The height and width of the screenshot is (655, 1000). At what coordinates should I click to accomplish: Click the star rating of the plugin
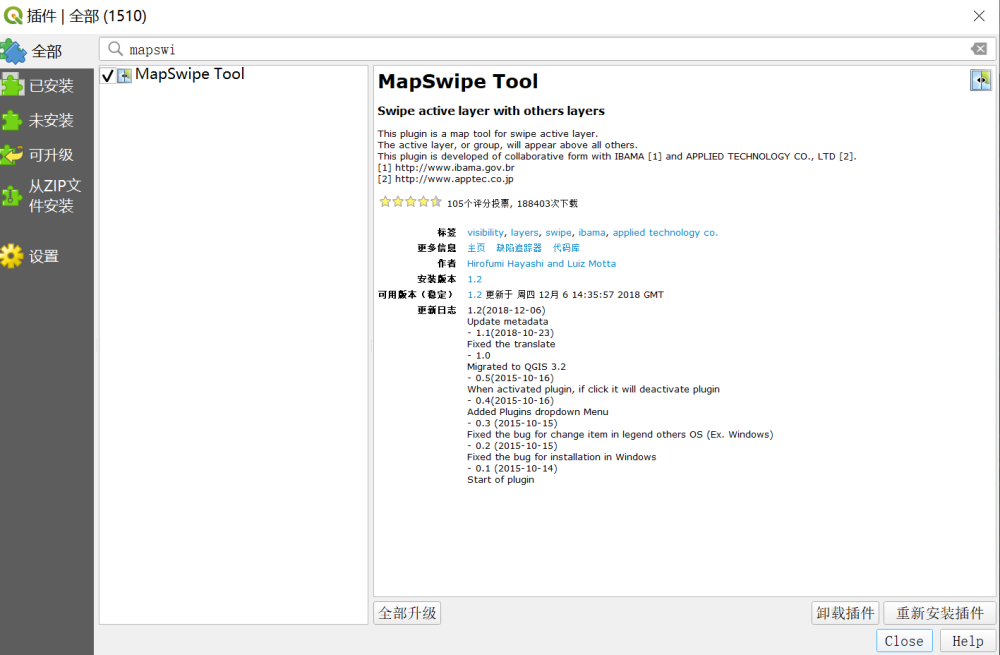click(x=411, y=202)
